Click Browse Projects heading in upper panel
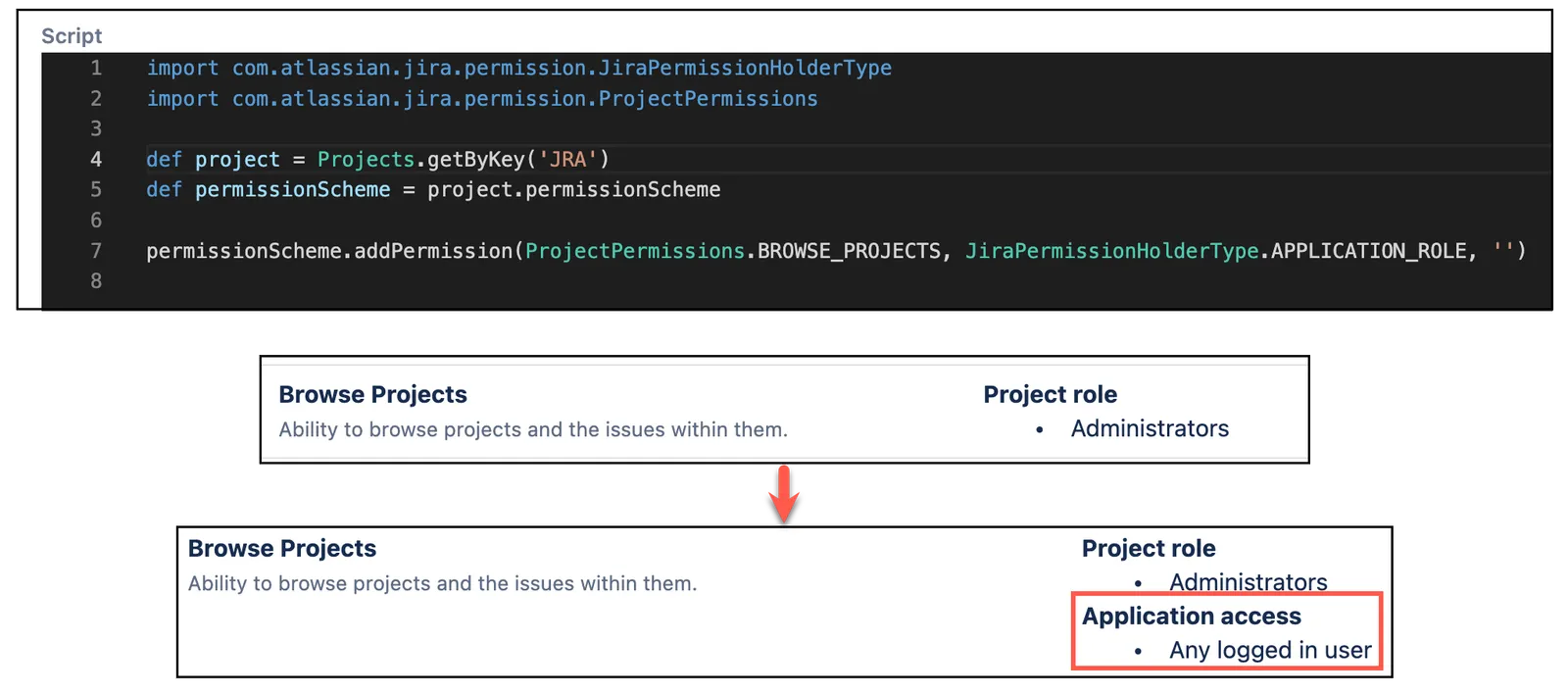 click(x=372, y=395)
